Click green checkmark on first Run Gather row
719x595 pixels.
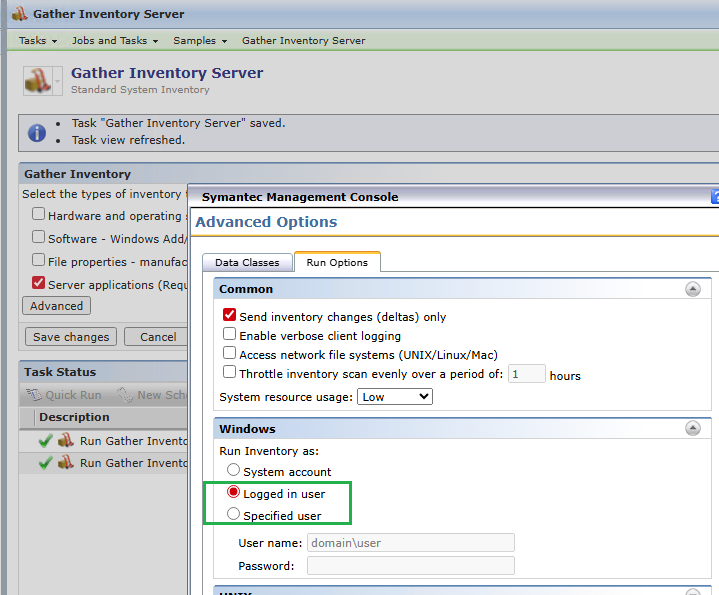45,441
